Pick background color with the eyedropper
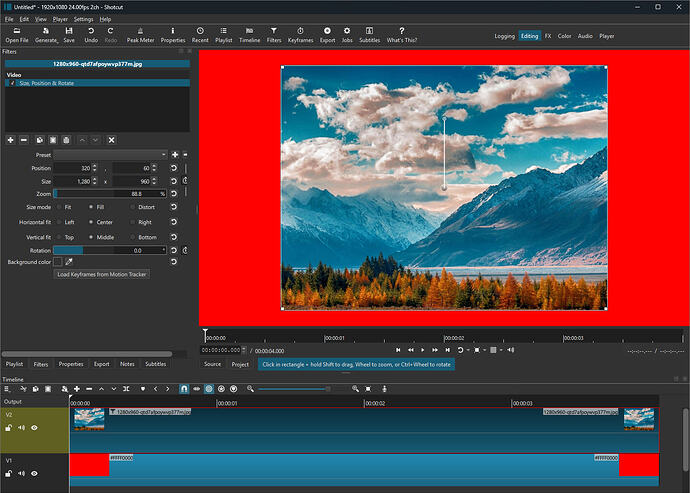This screenshot has height=493, width=690. [69, 261]
